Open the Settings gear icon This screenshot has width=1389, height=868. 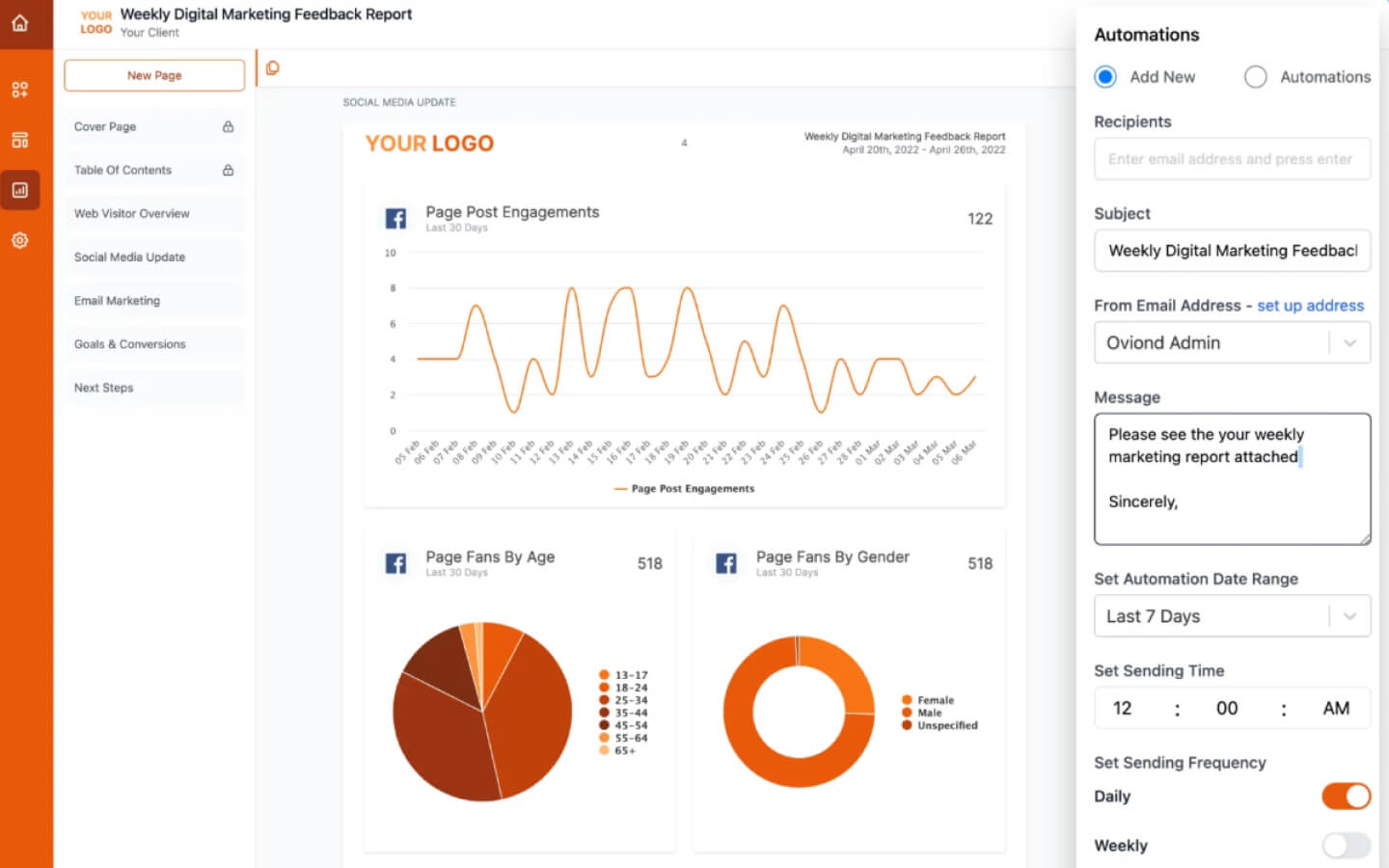pos(20,240)
